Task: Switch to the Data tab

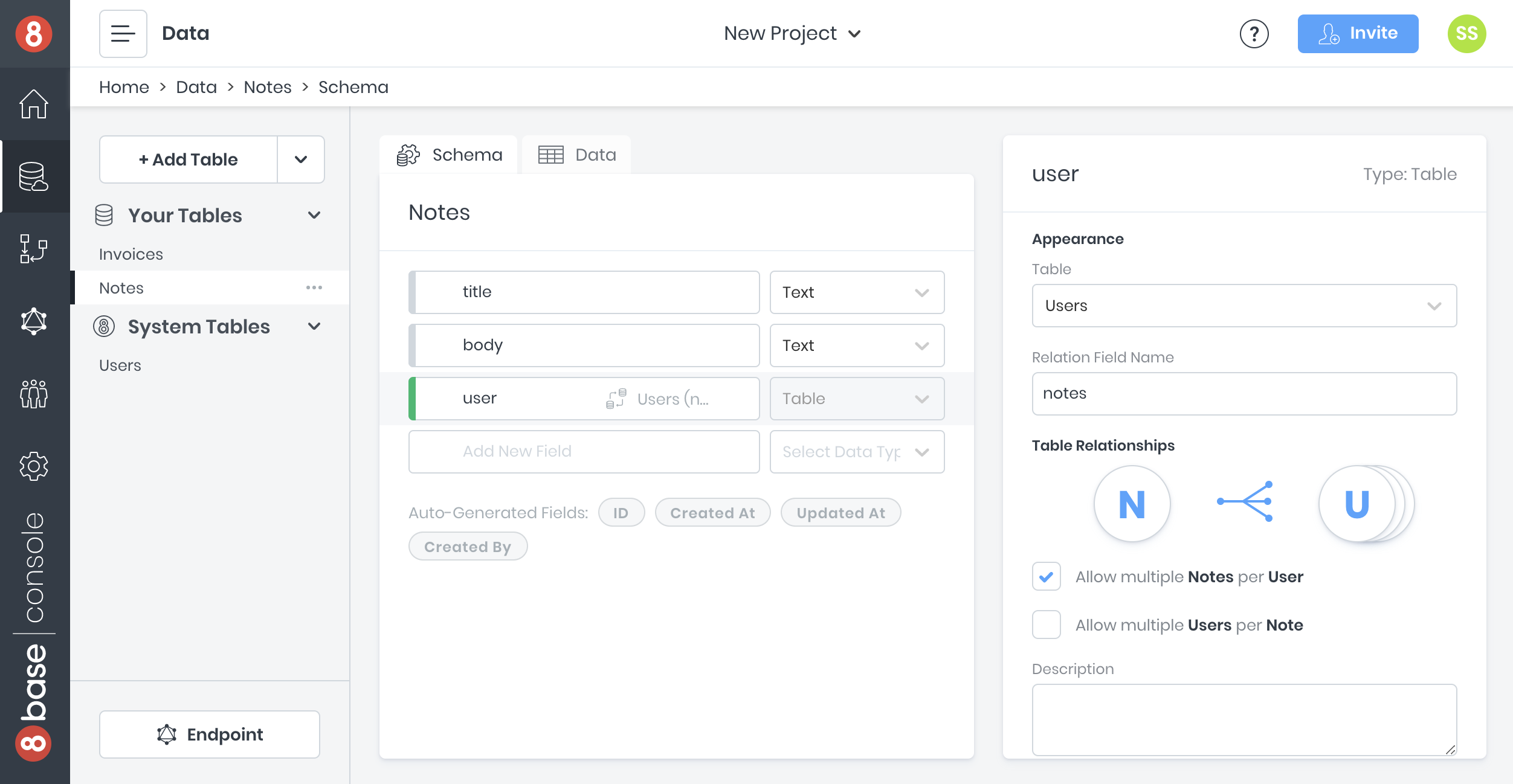Action: point(577,155)
